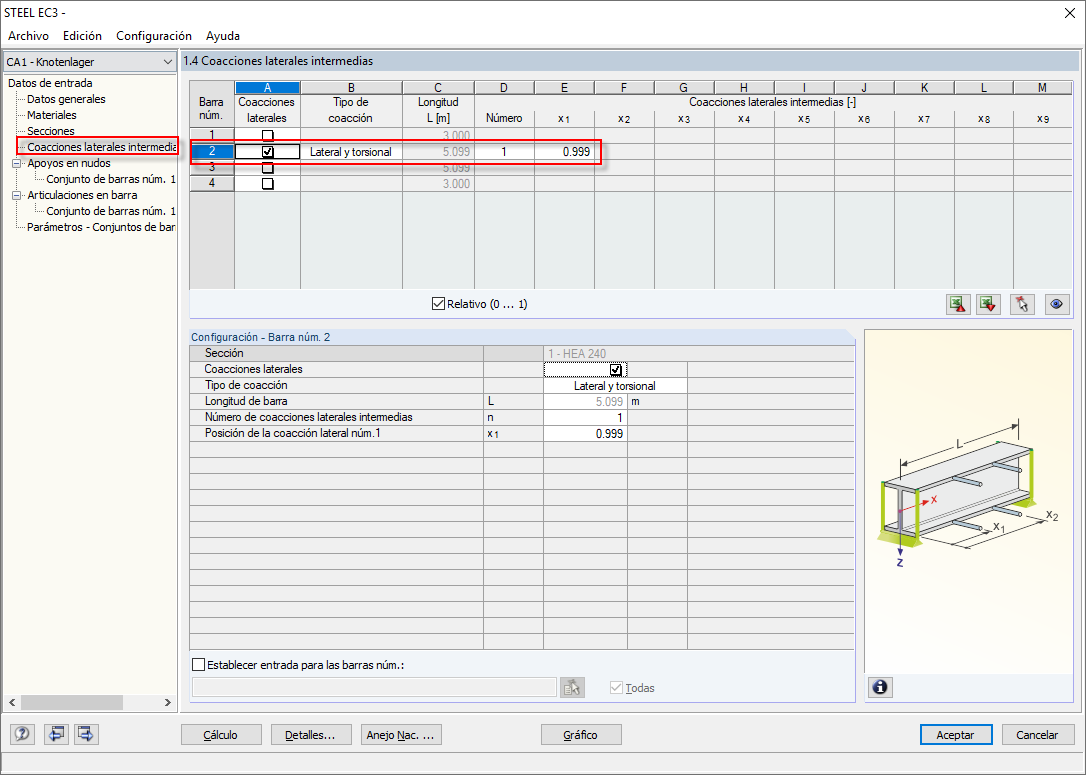The image size is (1086, 775).
Task: Click the Detalles... button
Action: coord(311,735)
